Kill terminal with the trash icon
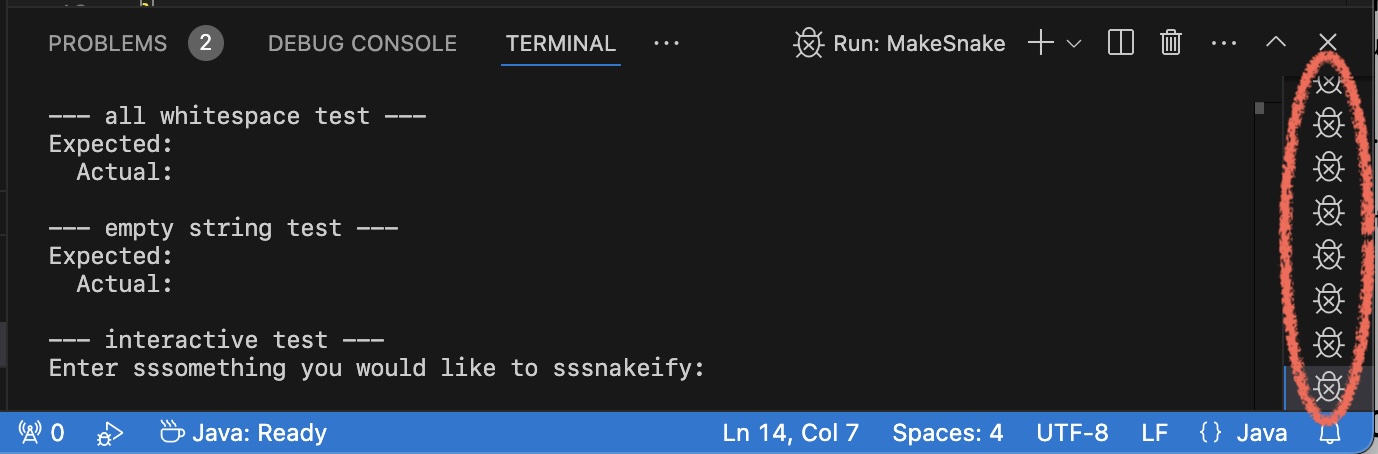 click(1171, 43)
